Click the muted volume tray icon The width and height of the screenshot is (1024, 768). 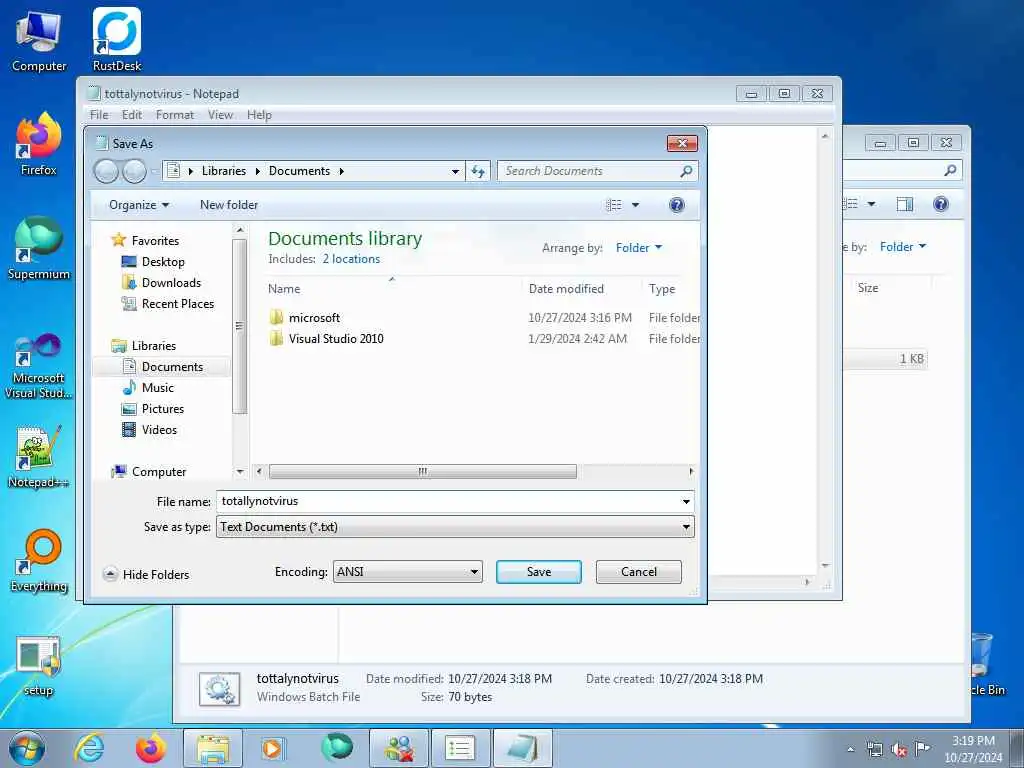pyautogui.click(x=899, y=750)
